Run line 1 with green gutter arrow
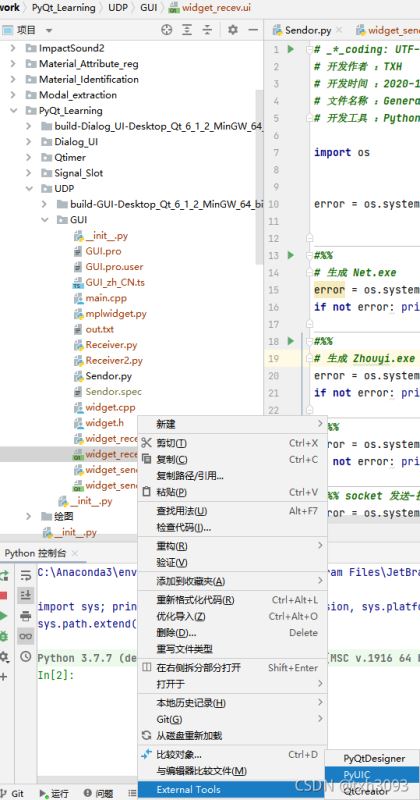The width and height of the screenshot is (420, 800). [x=290, y=49]
